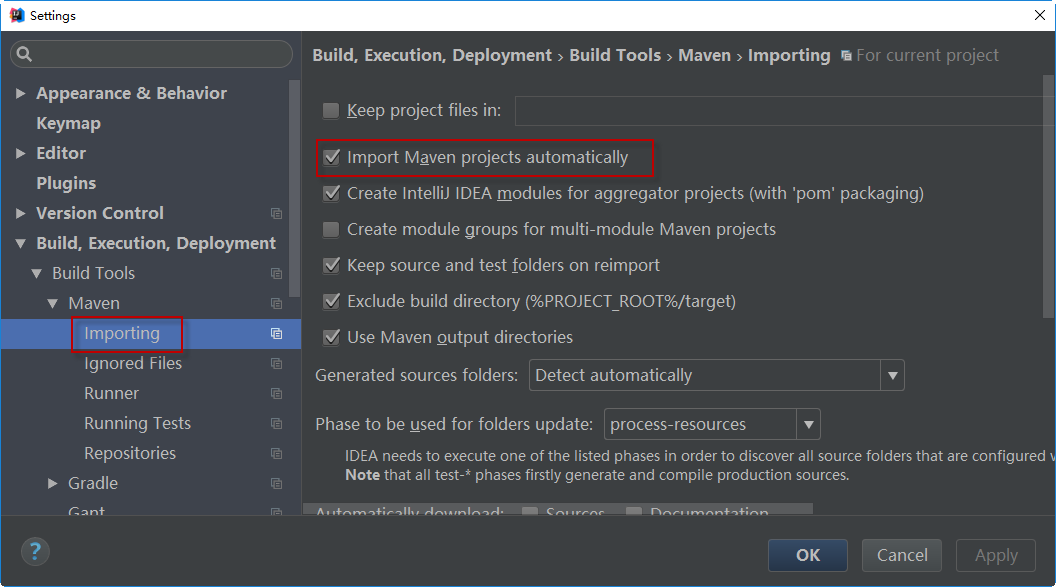Click the help question mark icon

click(35, 551)
